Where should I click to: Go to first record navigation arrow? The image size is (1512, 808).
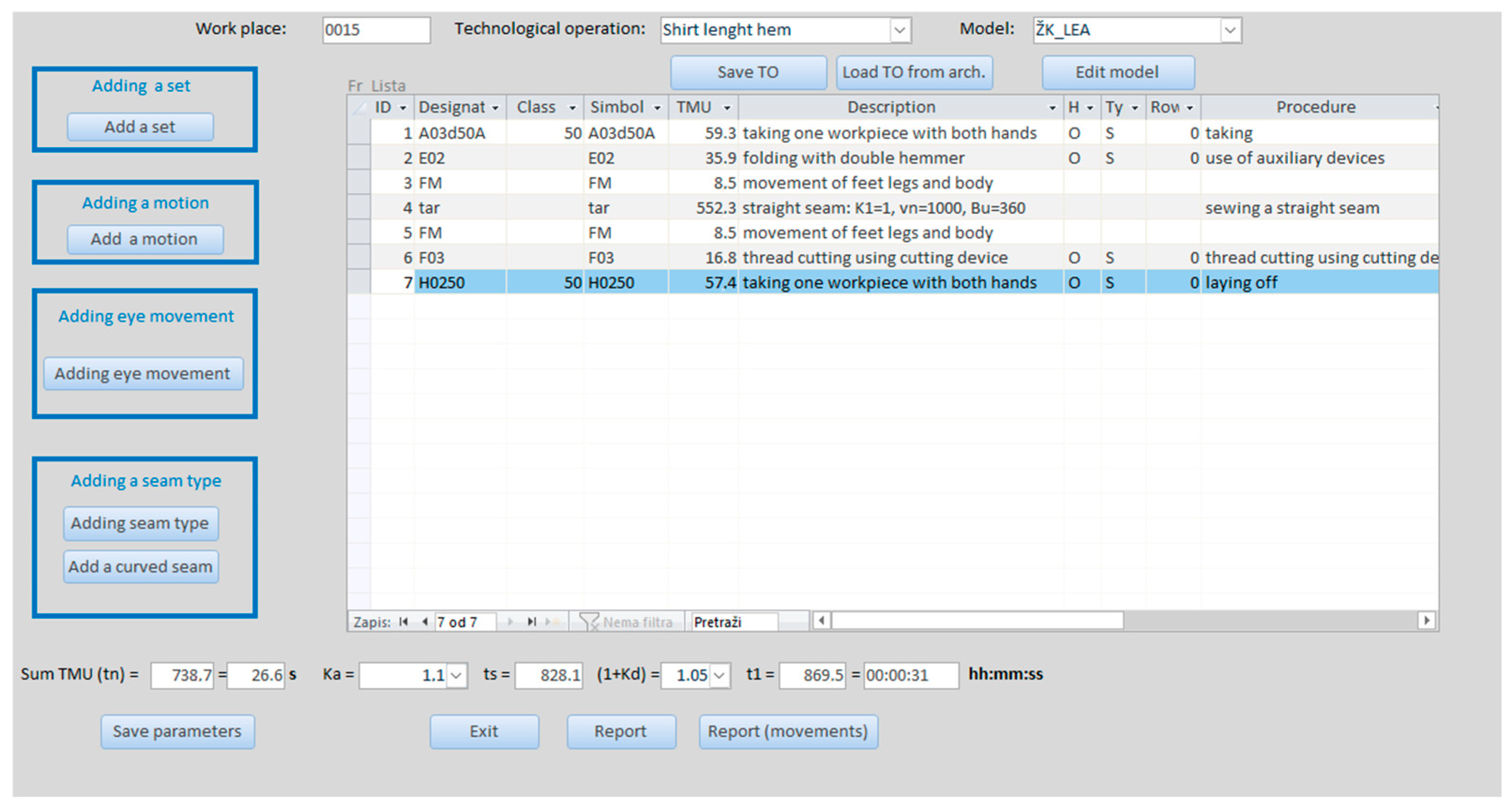[403, 621]
